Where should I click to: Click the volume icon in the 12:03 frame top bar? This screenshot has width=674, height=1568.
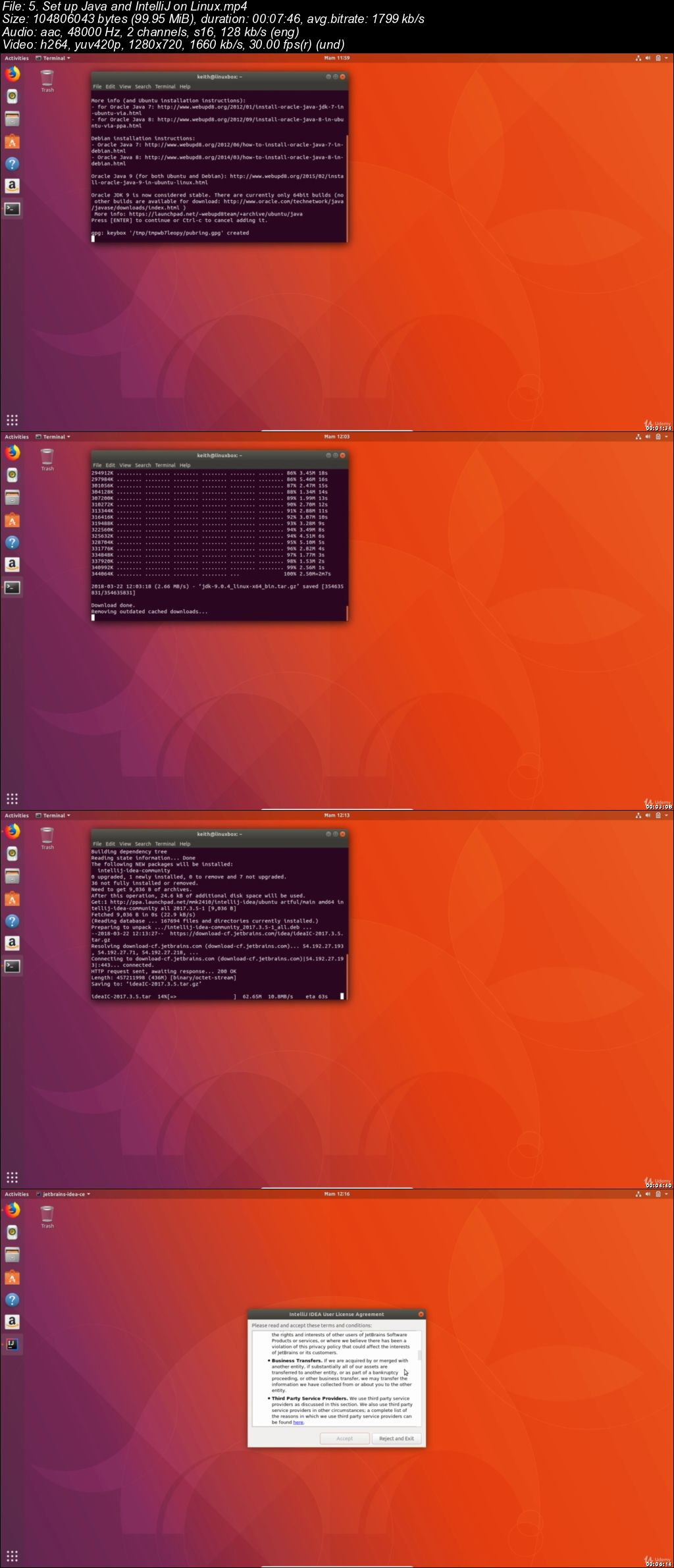(648, 437)
